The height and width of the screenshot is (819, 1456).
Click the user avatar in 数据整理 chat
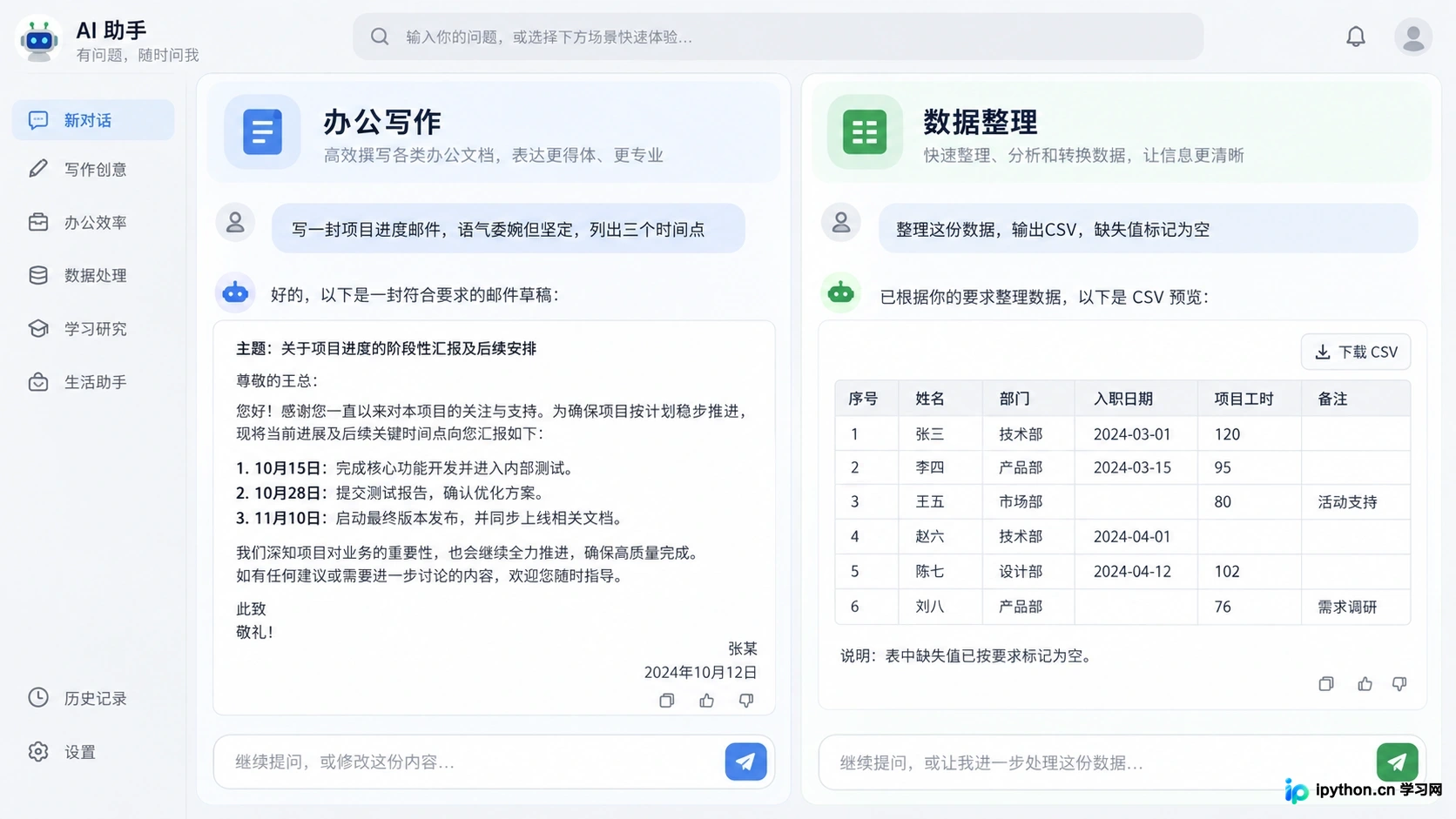(x=840, y=223)
